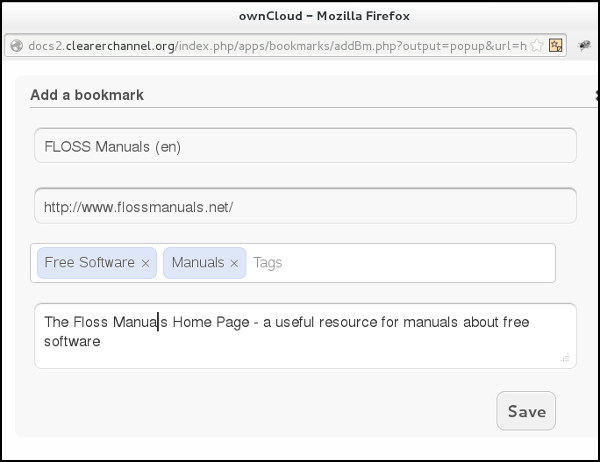Screen dimensions: 600x462
Task: Remove the Manuals tag
Action: coord(234,263)
